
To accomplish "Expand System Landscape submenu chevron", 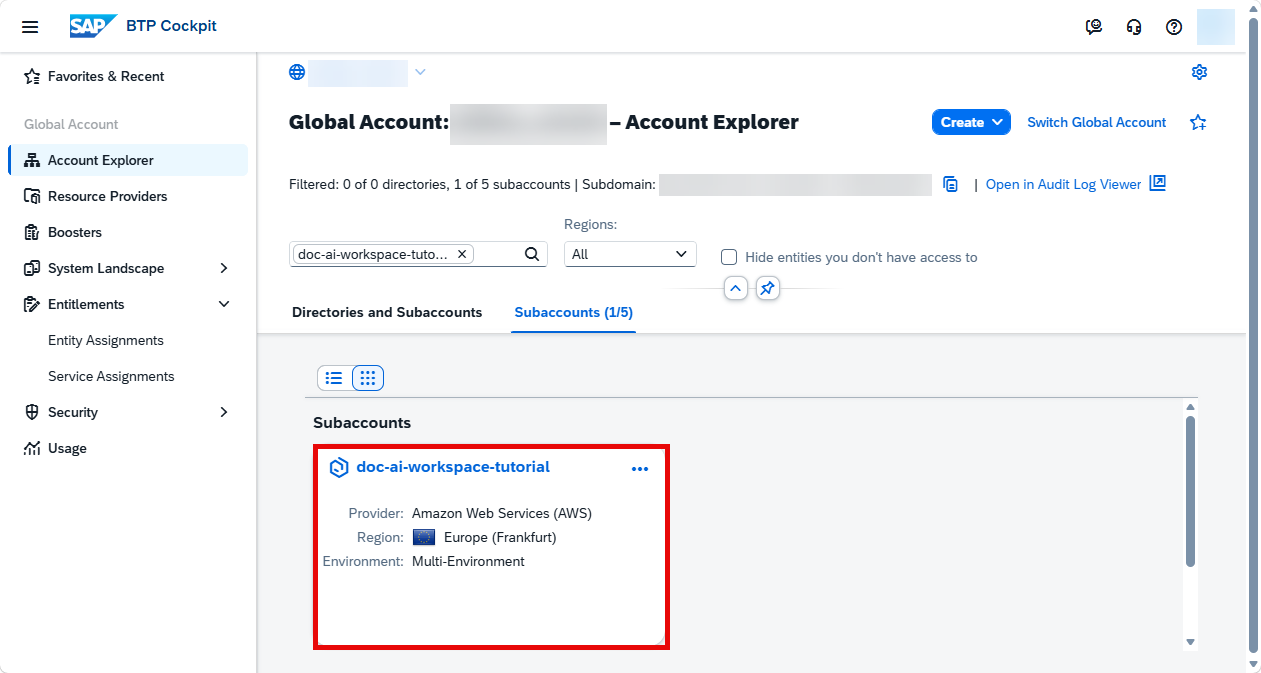I will 224,268.
